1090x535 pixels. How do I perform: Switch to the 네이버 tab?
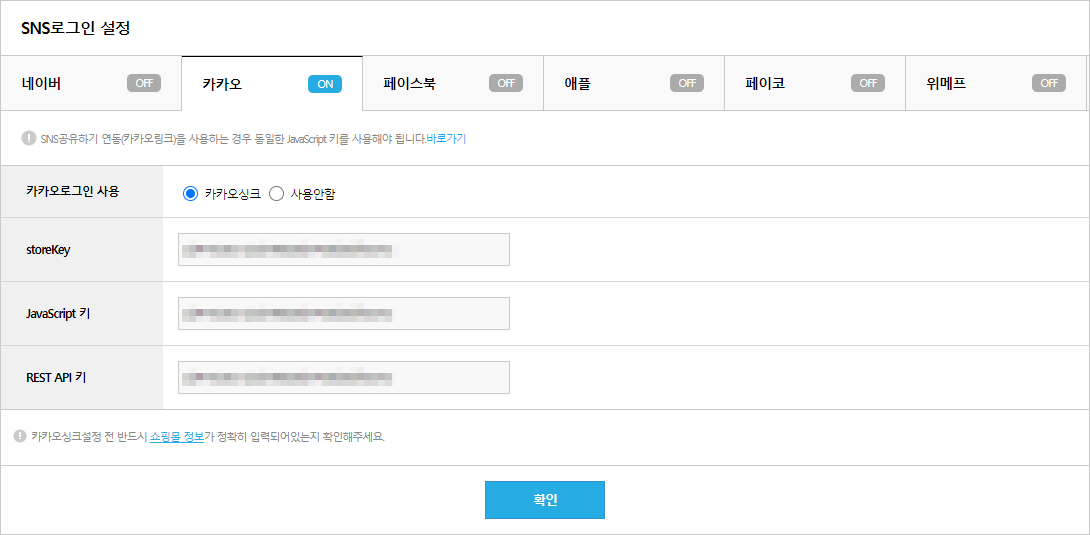42,83
